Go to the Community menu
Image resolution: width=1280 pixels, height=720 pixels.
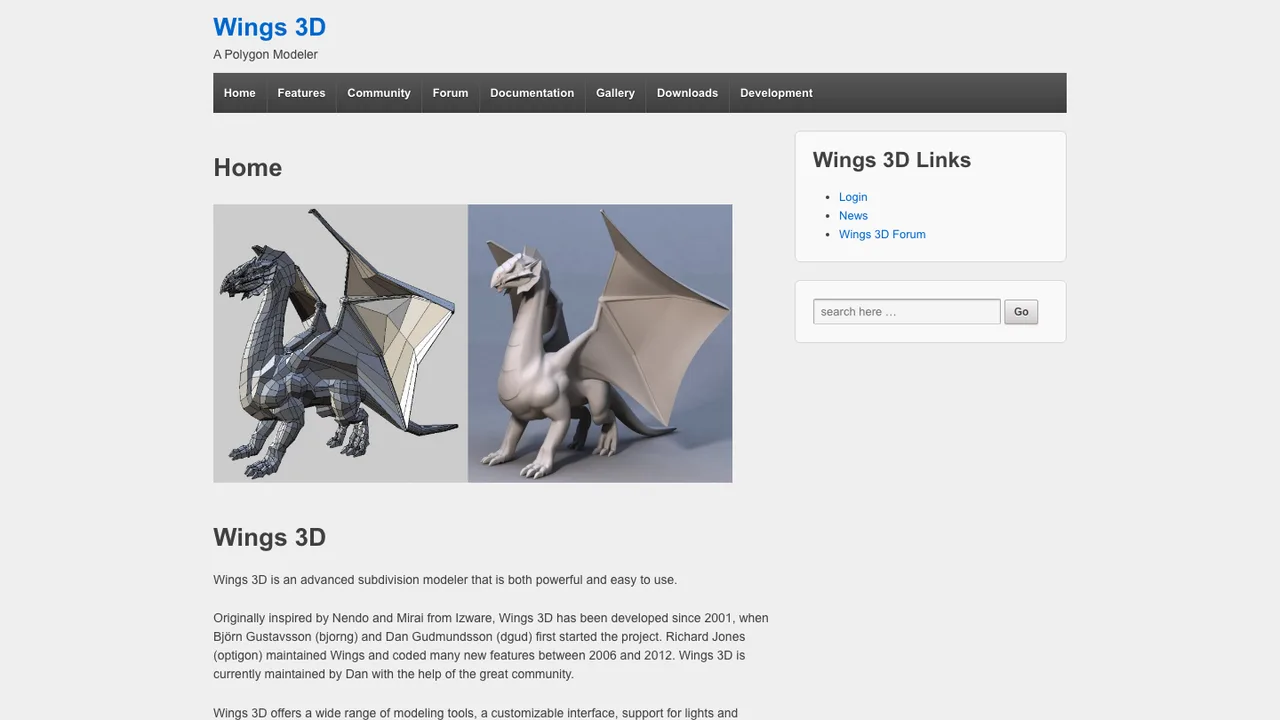point(379,93)
